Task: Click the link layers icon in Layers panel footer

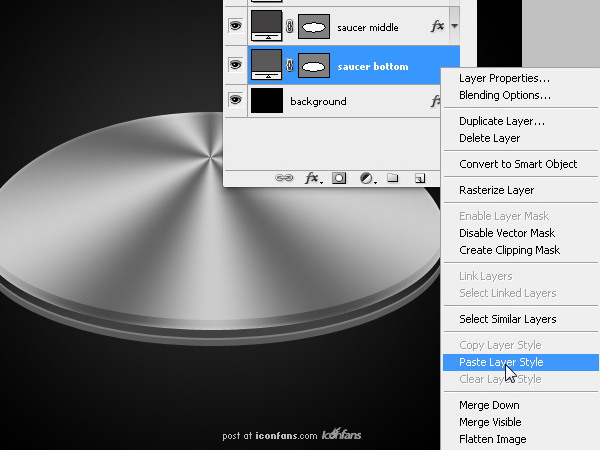Action: click(x=284, y=178)
